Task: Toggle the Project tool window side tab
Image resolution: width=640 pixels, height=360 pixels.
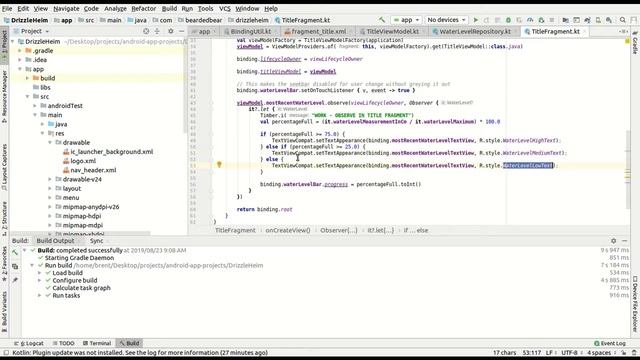Action: point(4,44)
